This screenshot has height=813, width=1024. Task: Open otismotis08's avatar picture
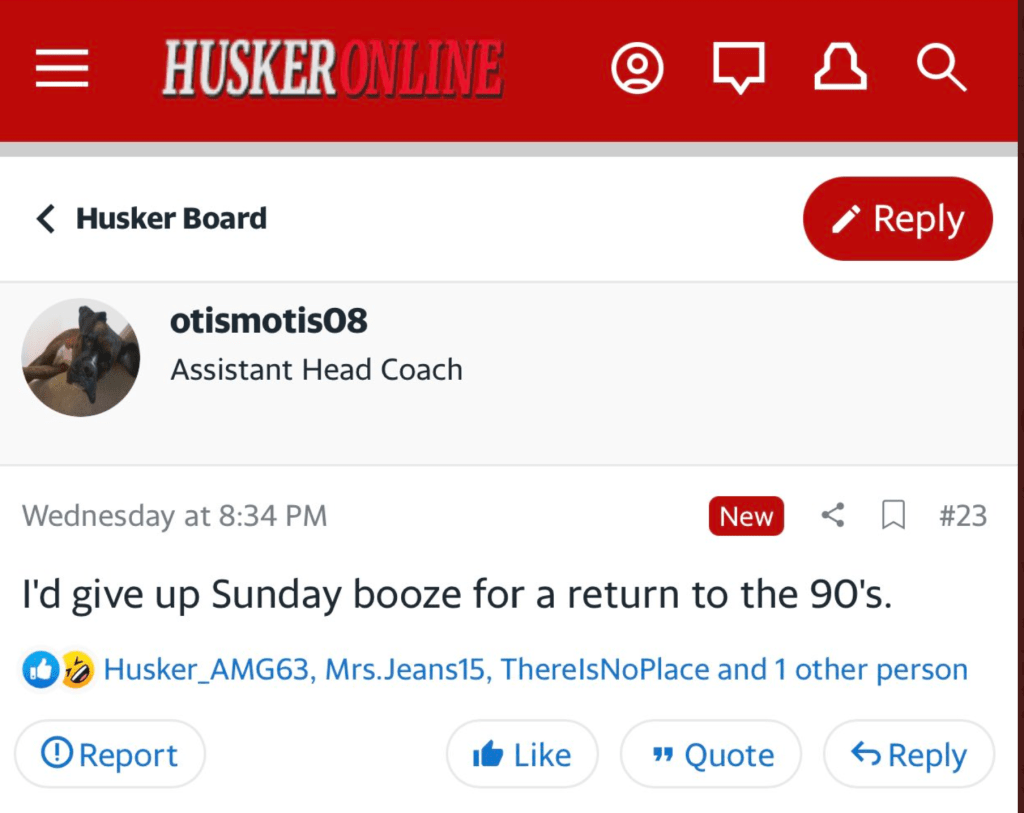coord(81,357)
